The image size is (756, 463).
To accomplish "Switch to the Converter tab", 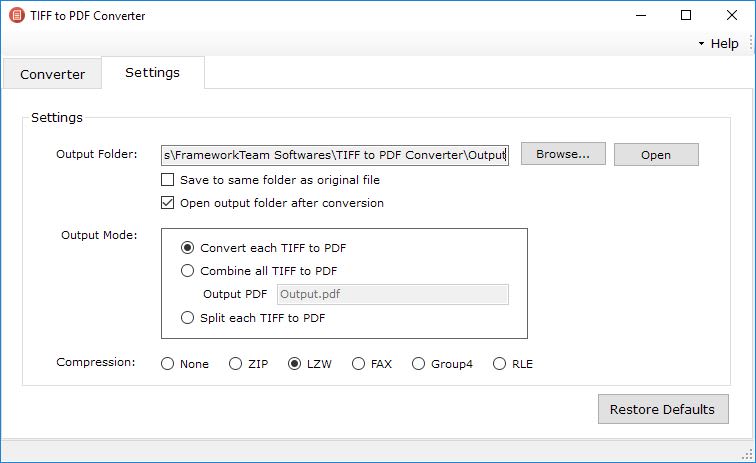I will pos(53,74).
